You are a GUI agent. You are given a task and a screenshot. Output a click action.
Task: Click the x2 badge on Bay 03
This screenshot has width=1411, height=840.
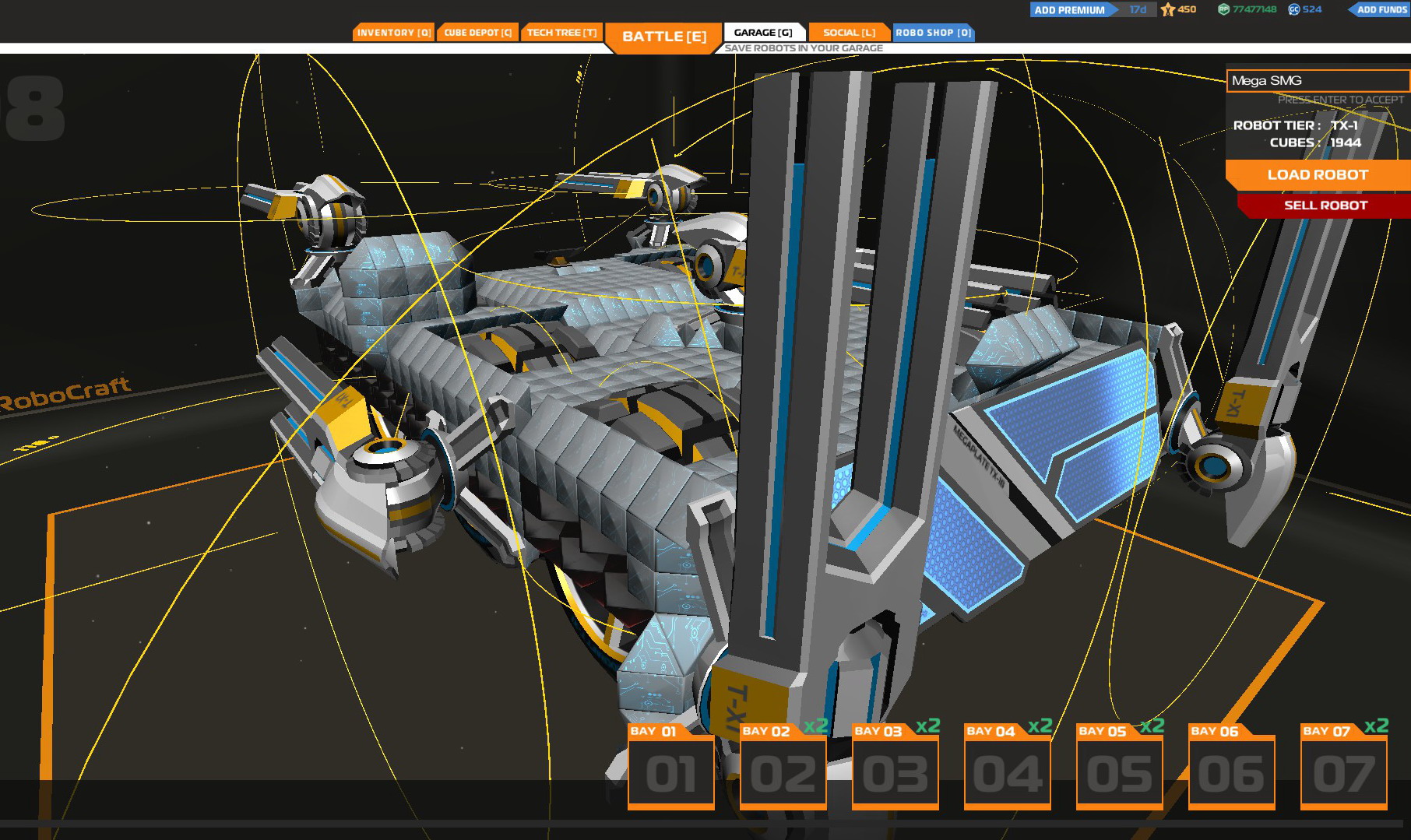pos(928,726)
